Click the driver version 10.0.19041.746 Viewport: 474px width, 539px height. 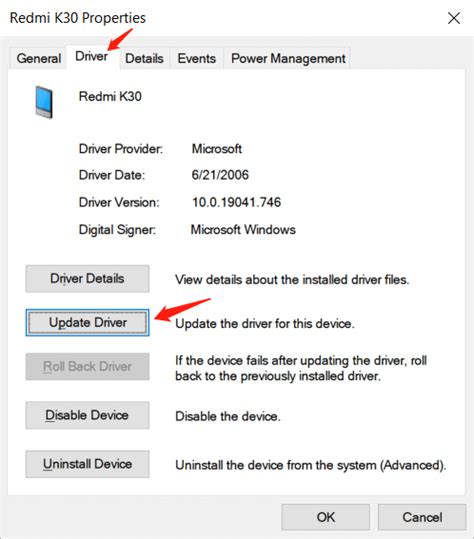click(x=236, y=202)
